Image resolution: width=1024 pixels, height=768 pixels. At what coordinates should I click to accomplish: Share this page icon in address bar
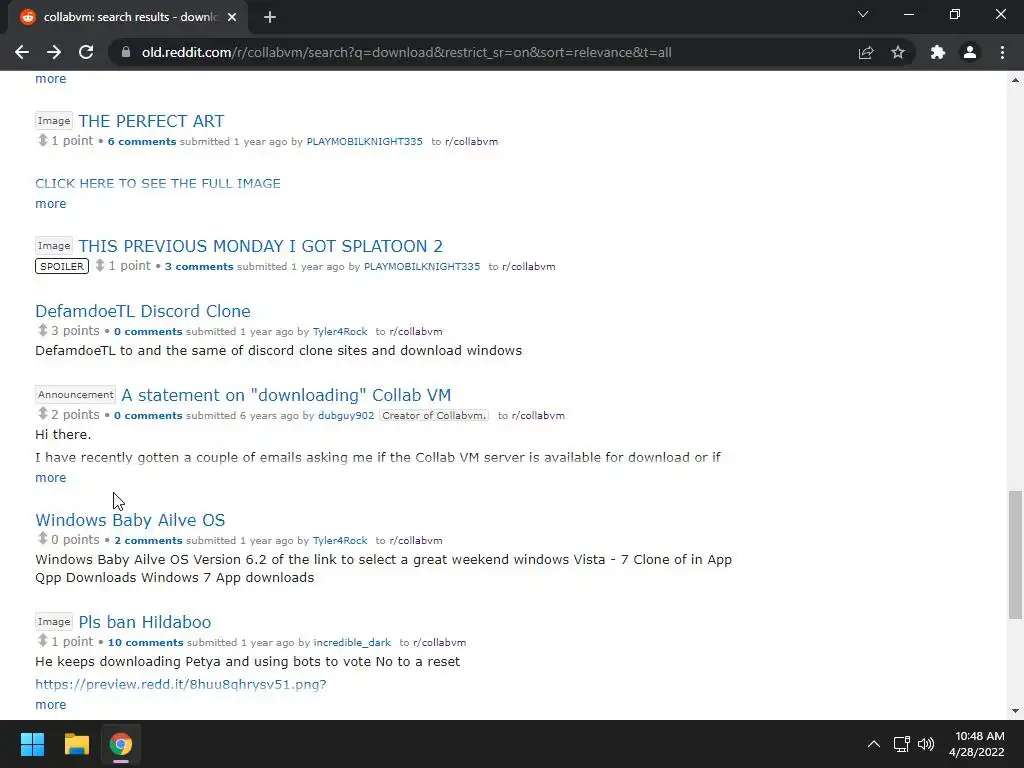[866, 52]
